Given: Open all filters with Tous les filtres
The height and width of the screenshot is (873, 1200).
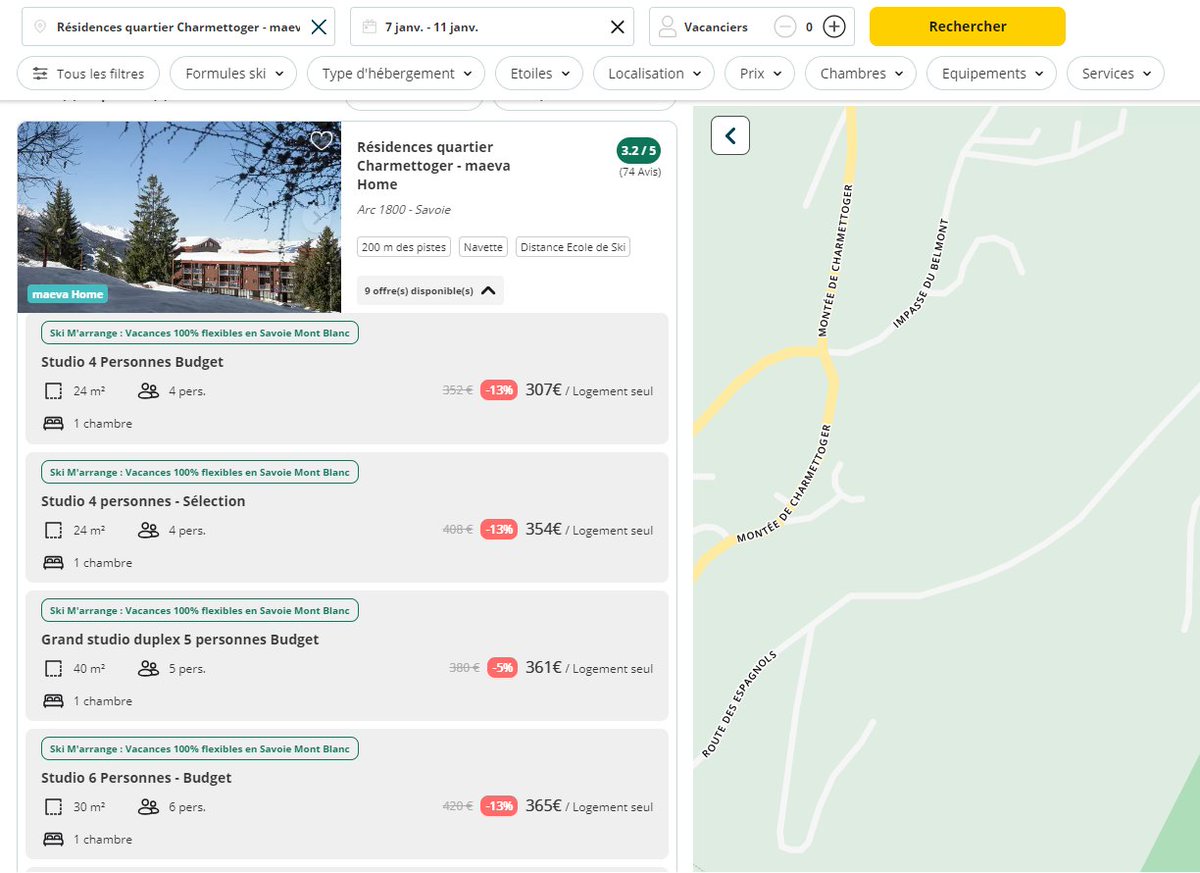Looking at the screenshot, I should pos(88,73).
